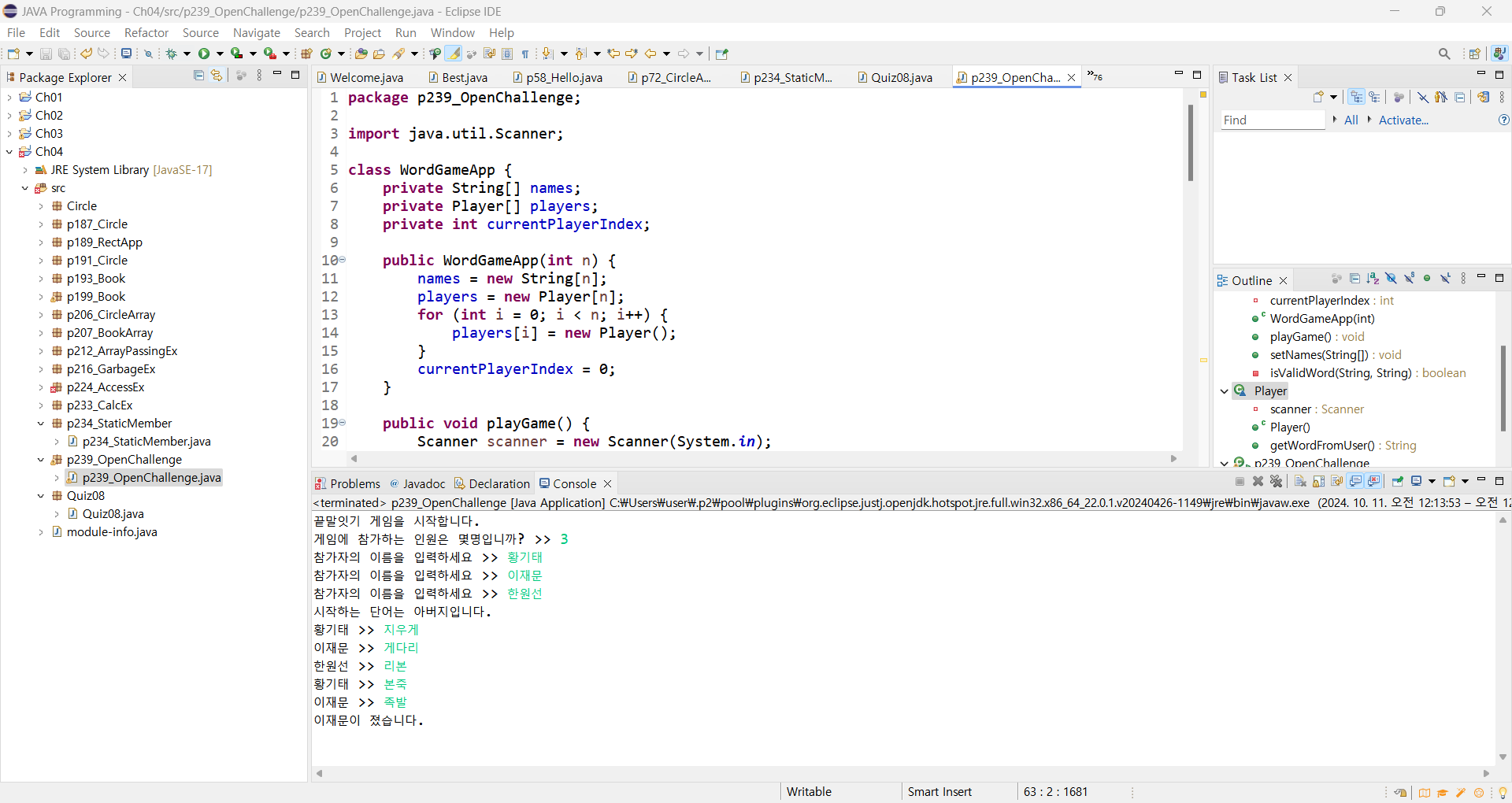Click the Open Console monitor icon in the main toolbar
Screen dimensions: 1512x803
coord(126,54)
